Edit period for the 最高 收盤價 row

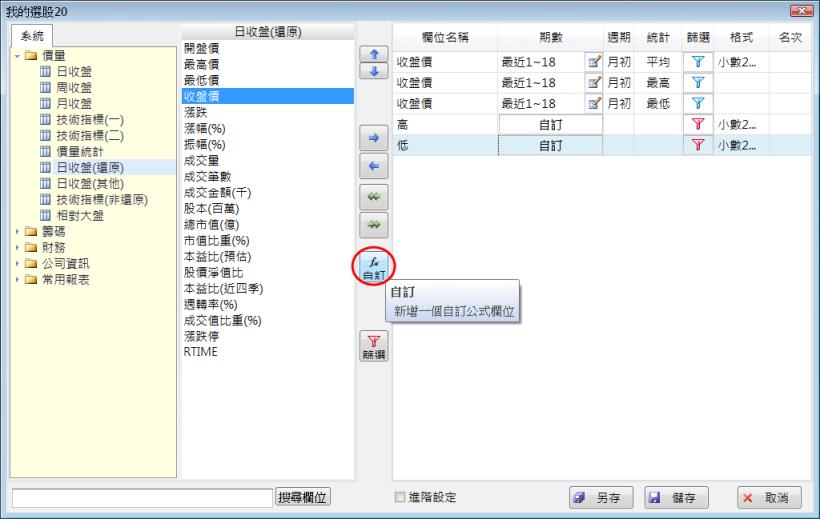tap(594, 83)
